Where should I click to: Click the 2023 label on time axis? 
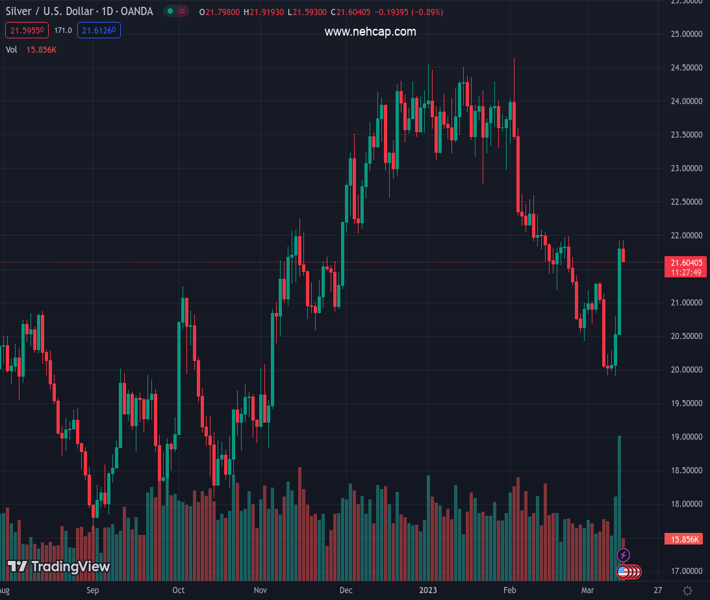429,591
